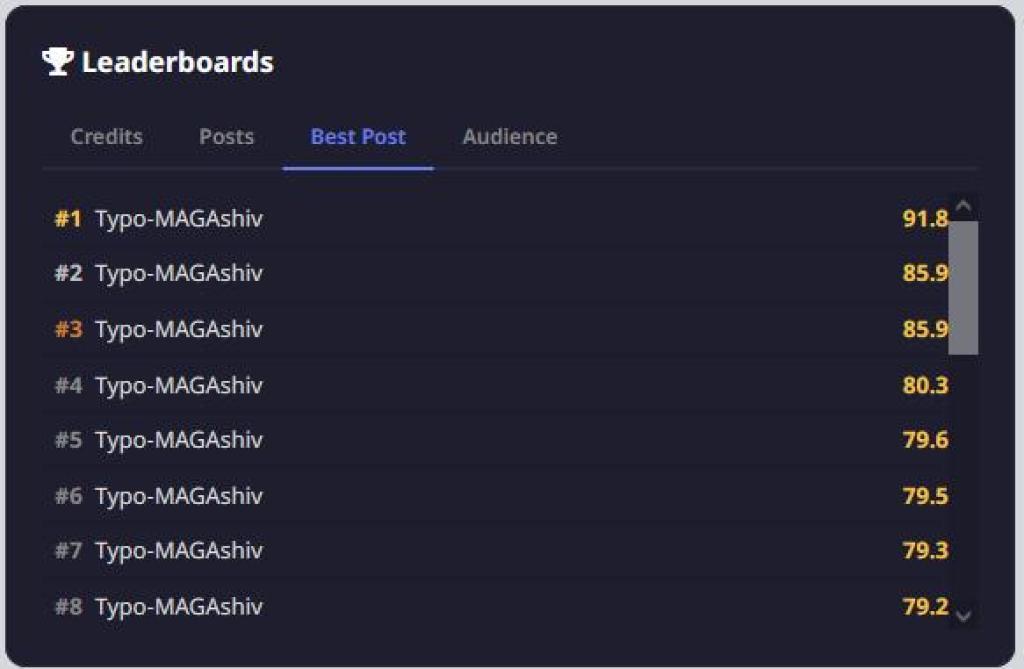Click the leaderboard scrollbar thumb
Viewport: 1024px width, 669px height.
coord(963,288)
